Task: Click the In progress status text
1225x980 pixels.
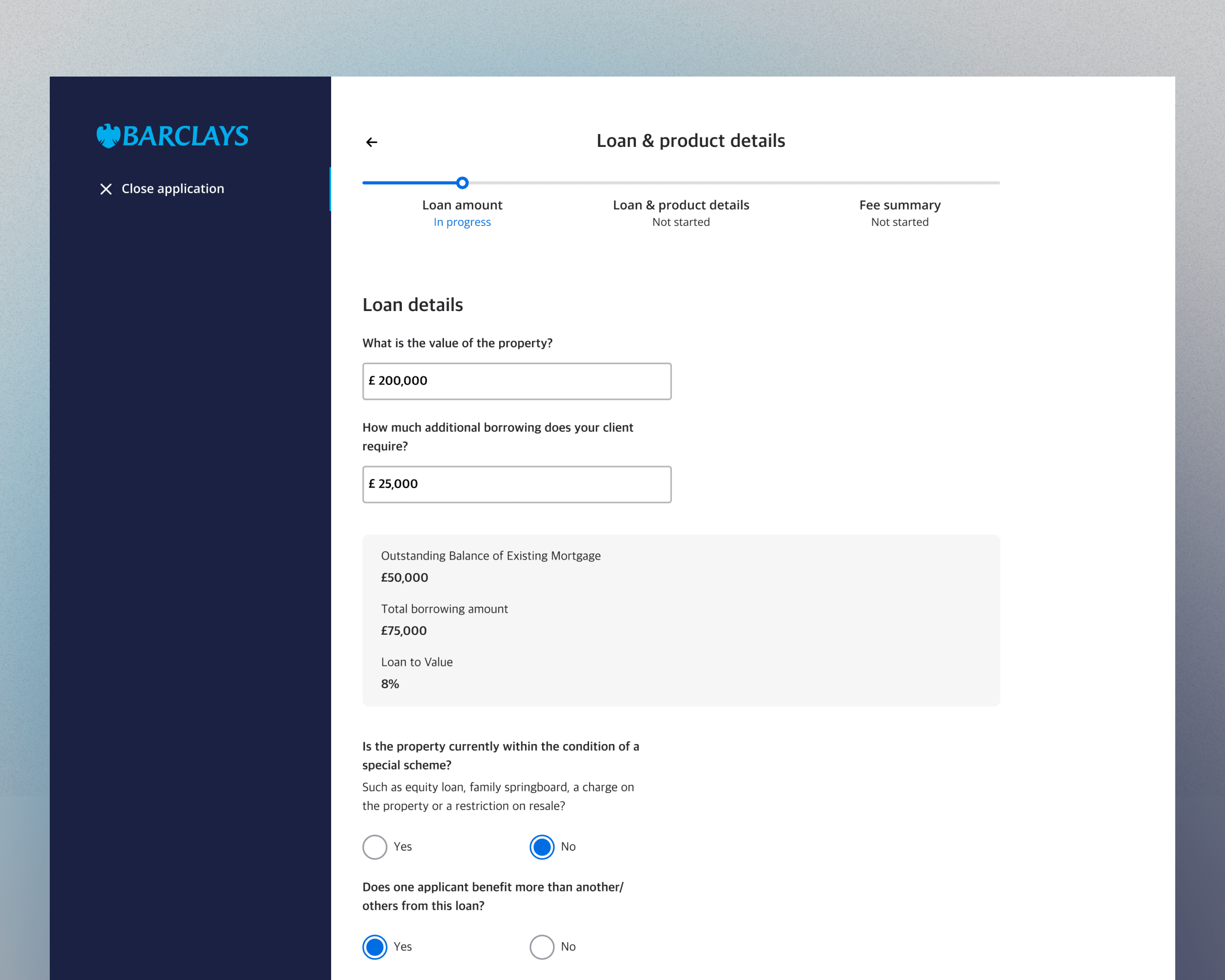Action: point(462,222)
